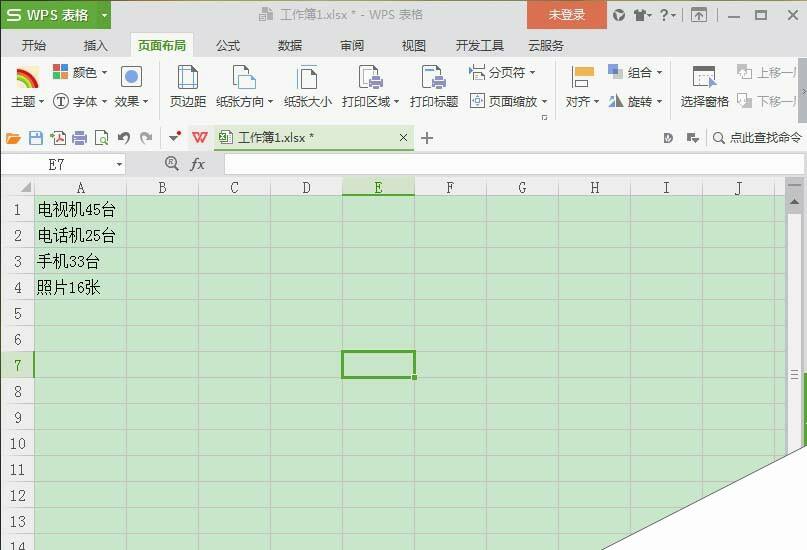Click the export to PDF icon
The width and height of the screenshot is (807, 550).
[58, 138]
